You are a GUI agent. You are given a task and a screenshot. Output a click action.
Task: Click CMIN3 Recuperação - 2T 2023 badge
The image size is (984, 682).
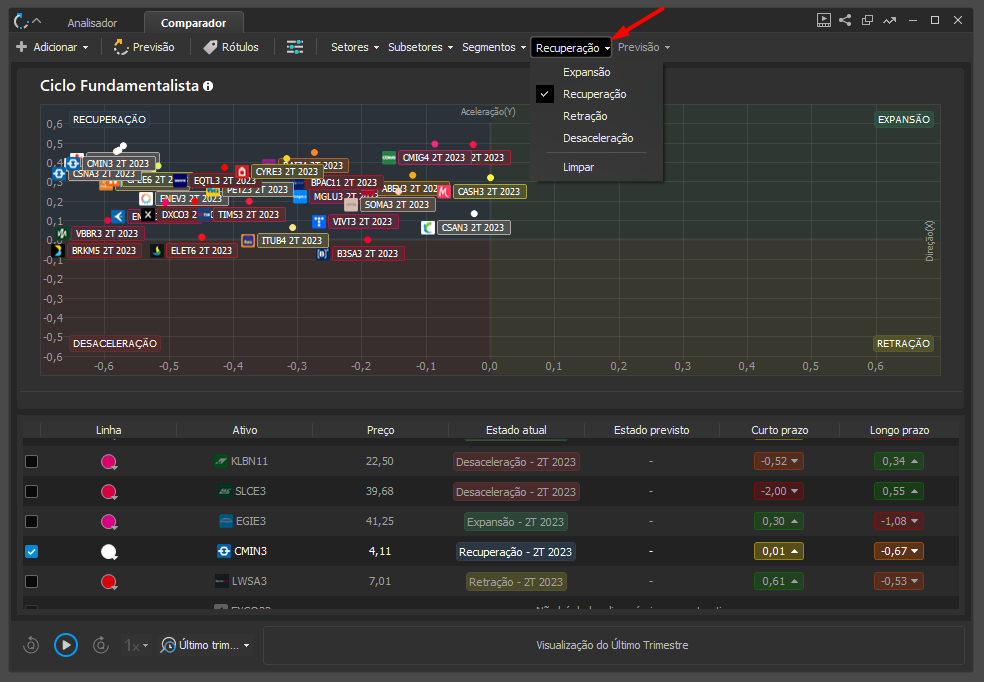[516, 551]
